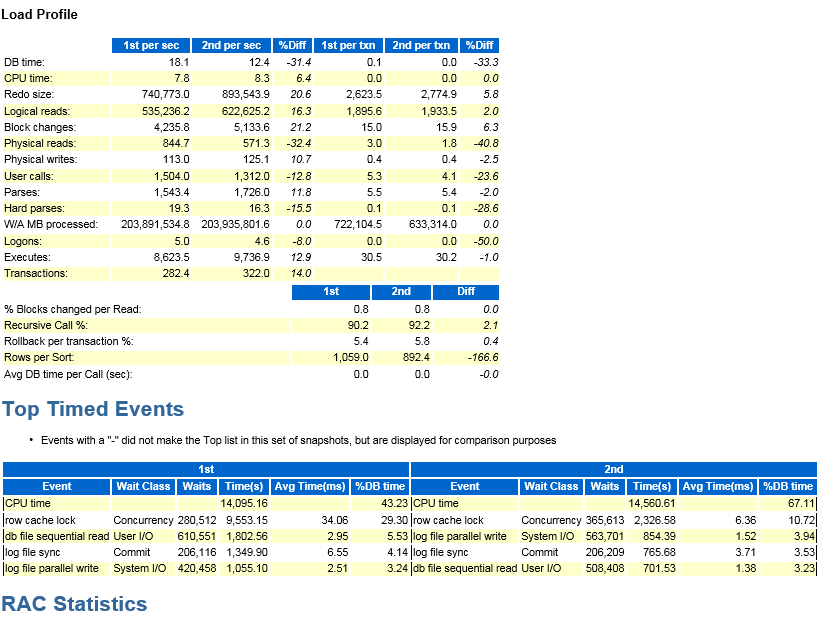Click the 'Rollback per transaction %:' label

(68, 342)
